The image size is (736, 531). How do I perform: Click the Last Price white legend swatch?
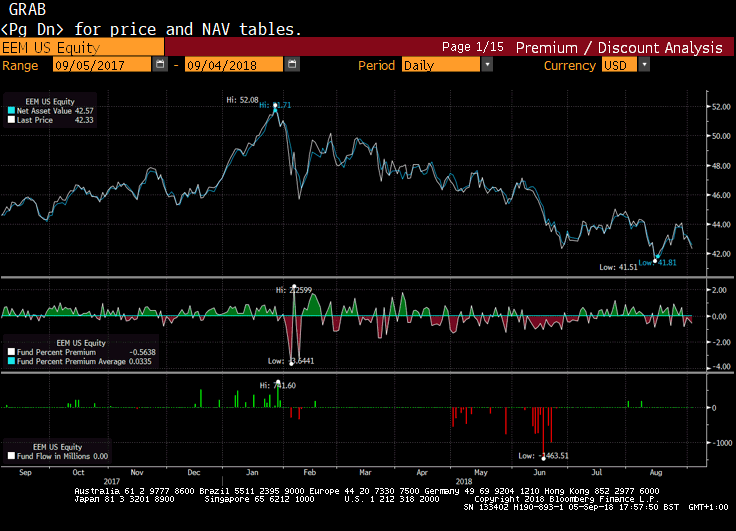point(11,120)
